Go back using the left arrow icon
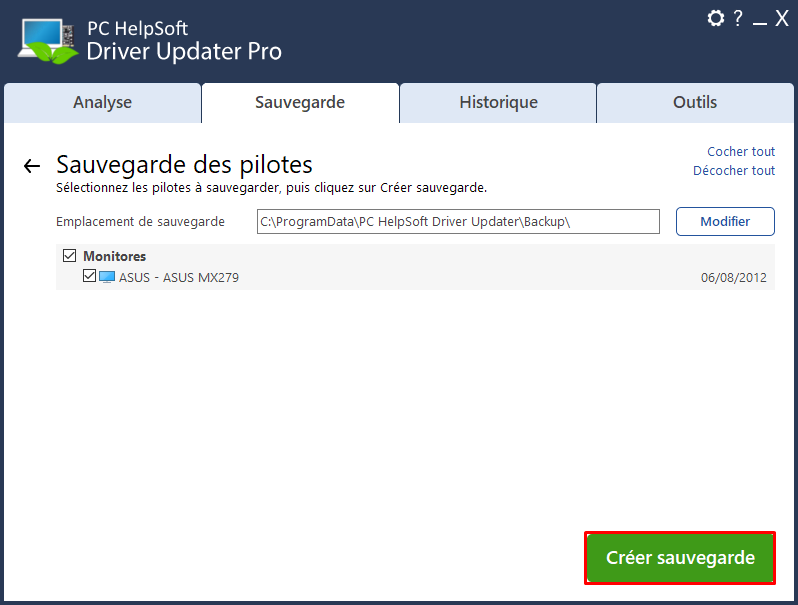The width and height of the screenshot is (798, 605). 32,166
